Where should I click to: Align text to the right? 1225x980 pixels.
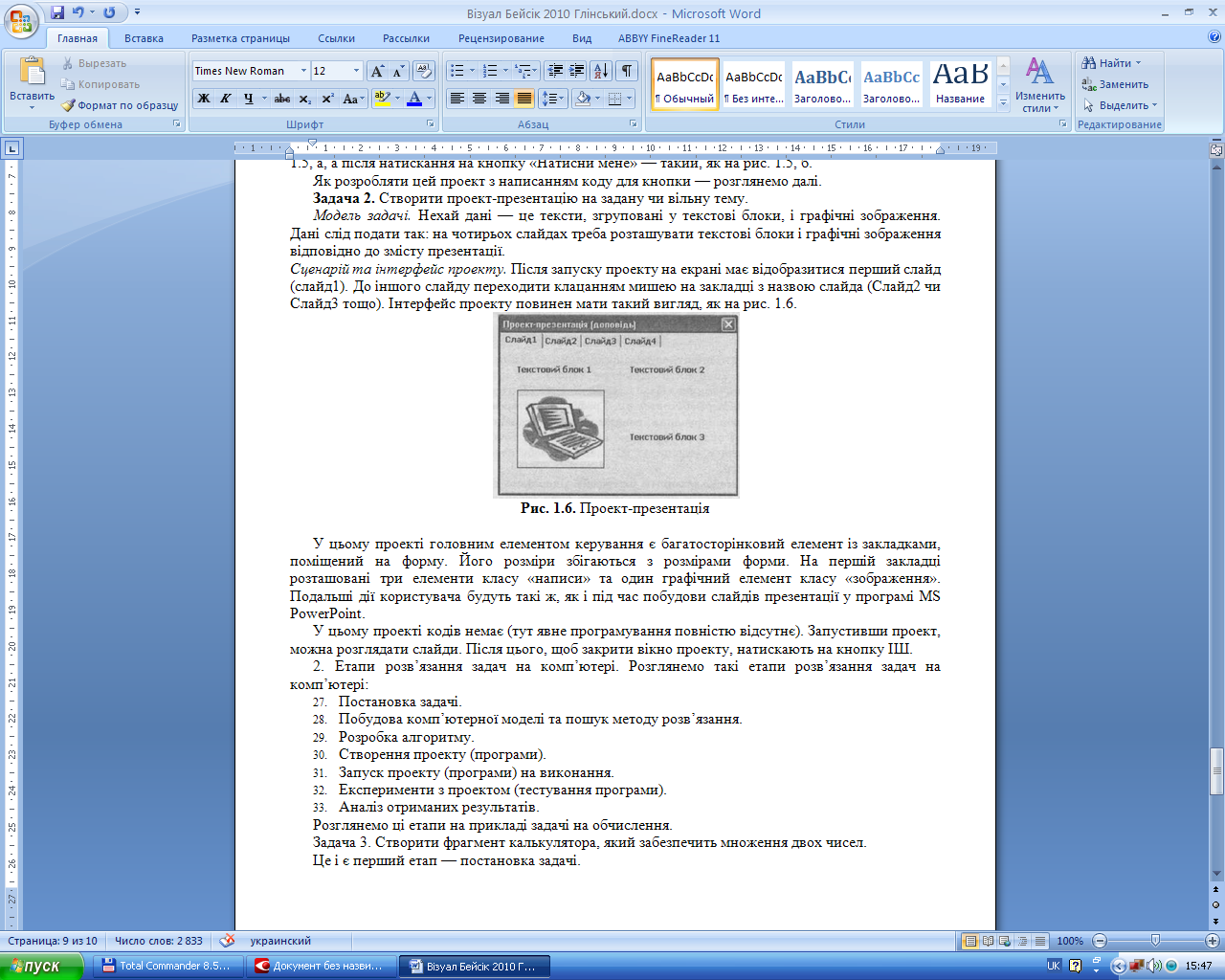[x=501, y=99]
